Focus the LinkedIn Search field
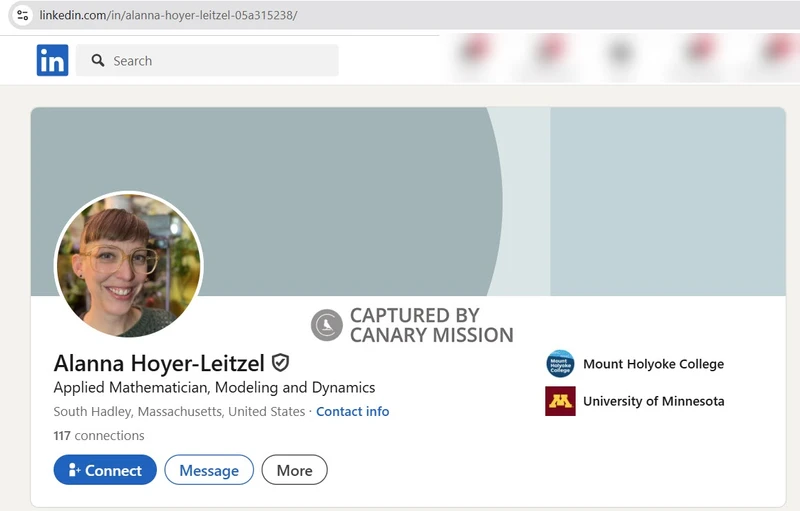800x511 pixels. (220, 61)
